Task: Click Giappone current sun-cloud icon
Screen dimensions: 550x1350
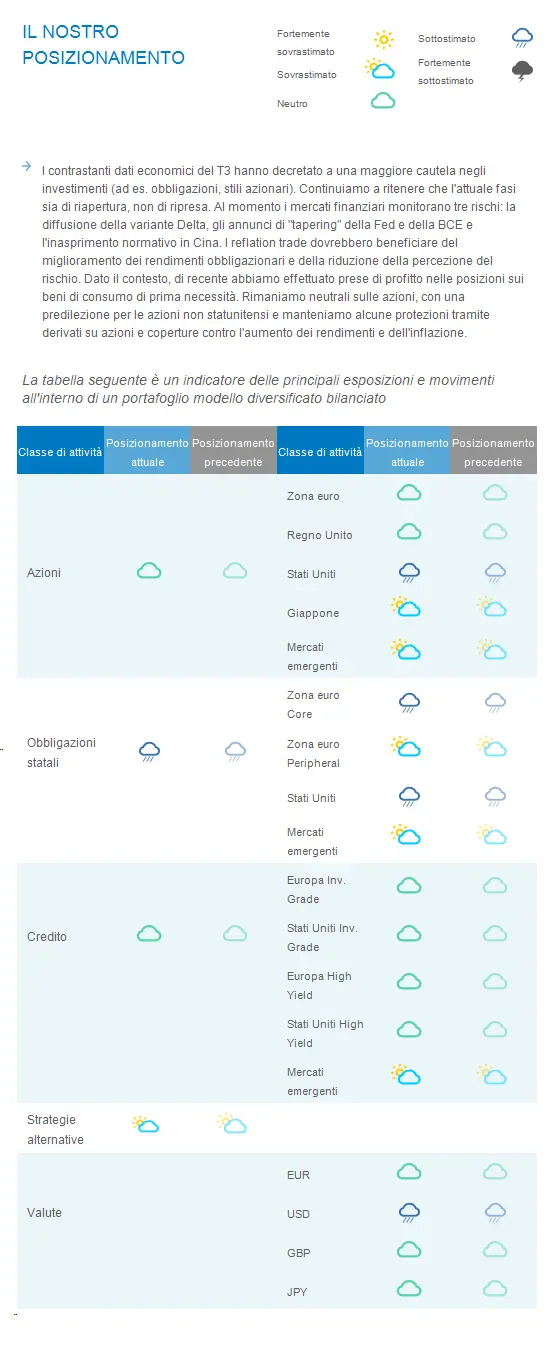Action: 406,607
